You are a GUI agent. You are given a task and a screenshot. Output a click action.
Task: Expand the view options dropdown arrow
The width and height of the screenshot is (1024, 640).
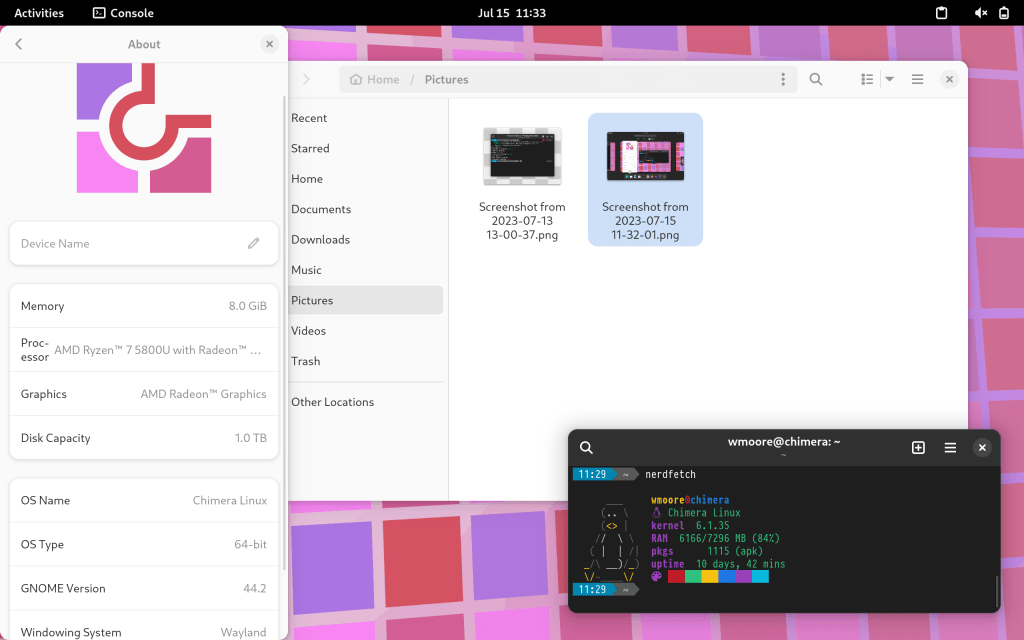coord(889,79)
